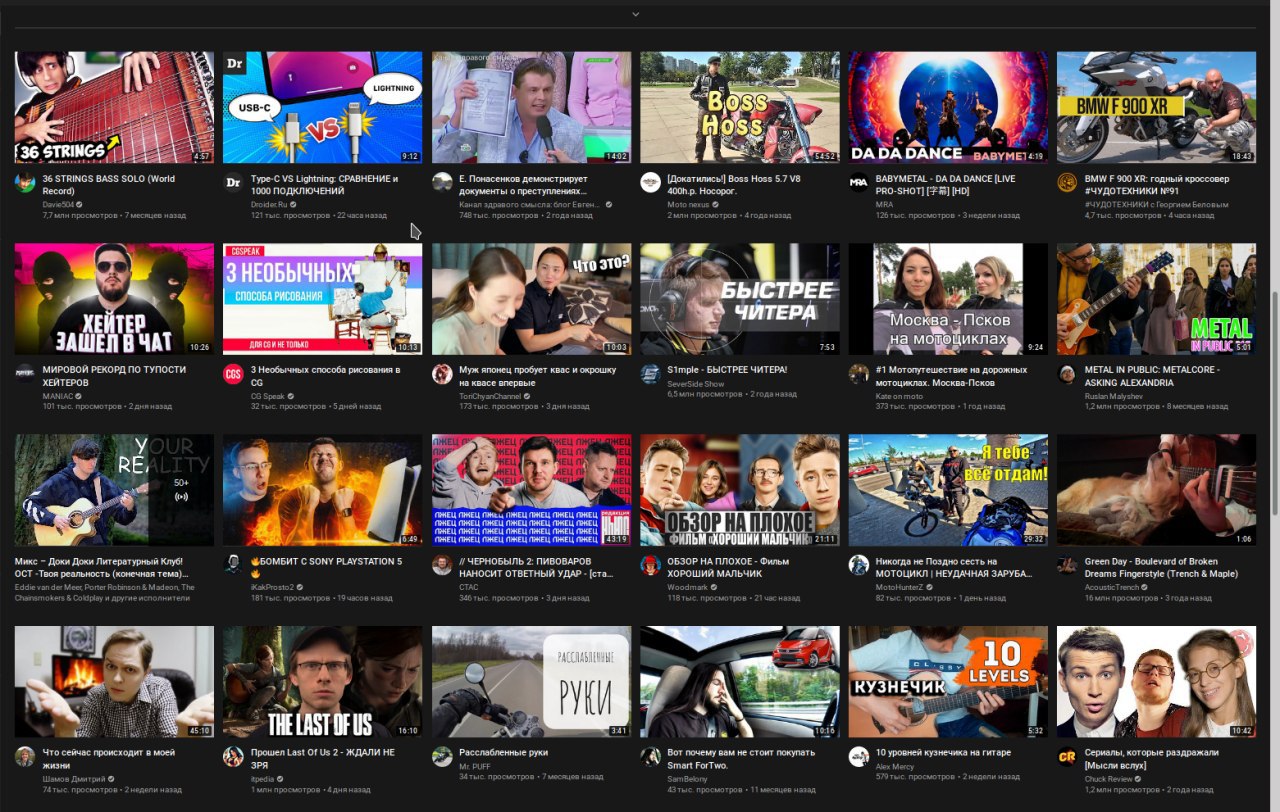Click ToriChyanChannel avatar icon
The height and width of the screenshot is (812, 1280).
click(x=442, y=374)
